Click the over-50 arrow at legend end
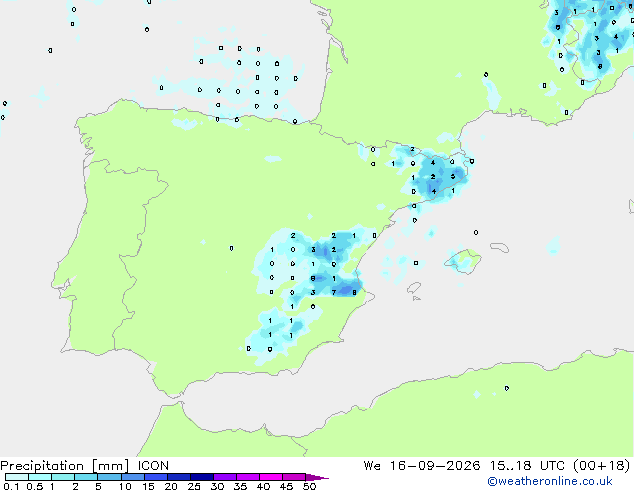634x490 pixels. (317, 477)
